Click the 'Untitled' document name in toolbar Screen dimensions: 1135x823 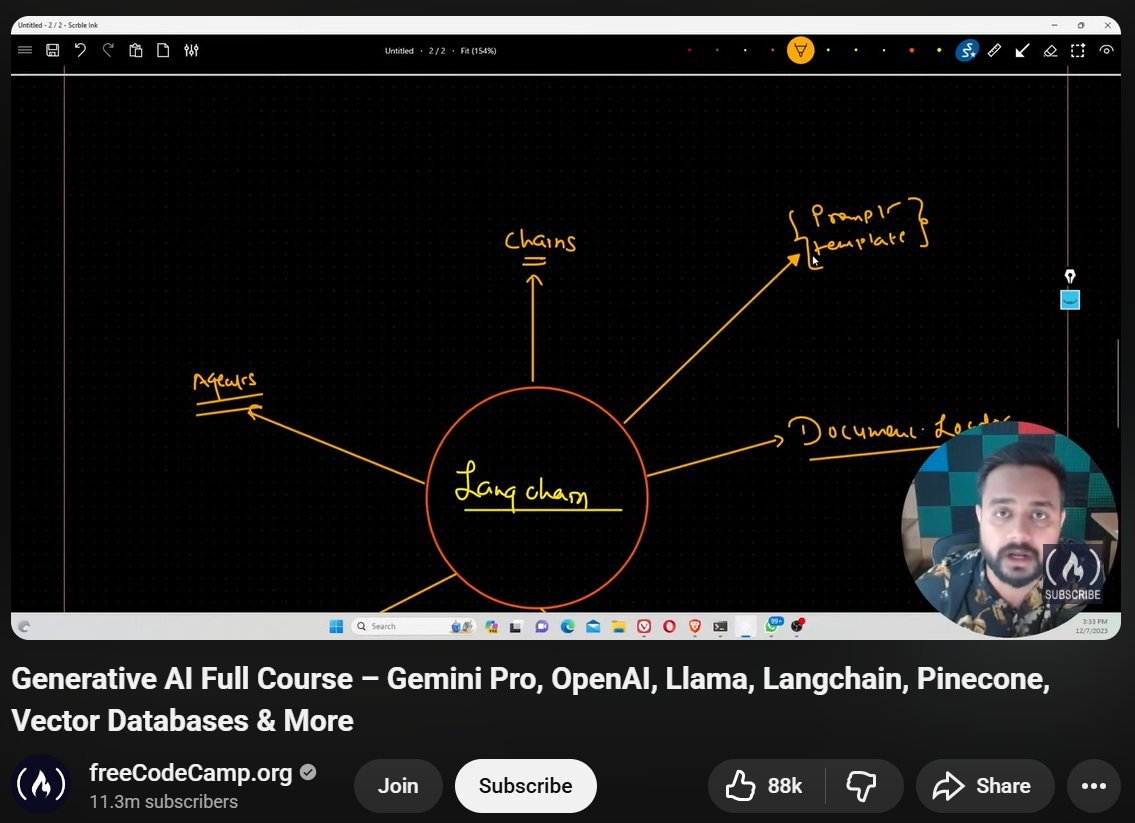coord(399,51)
